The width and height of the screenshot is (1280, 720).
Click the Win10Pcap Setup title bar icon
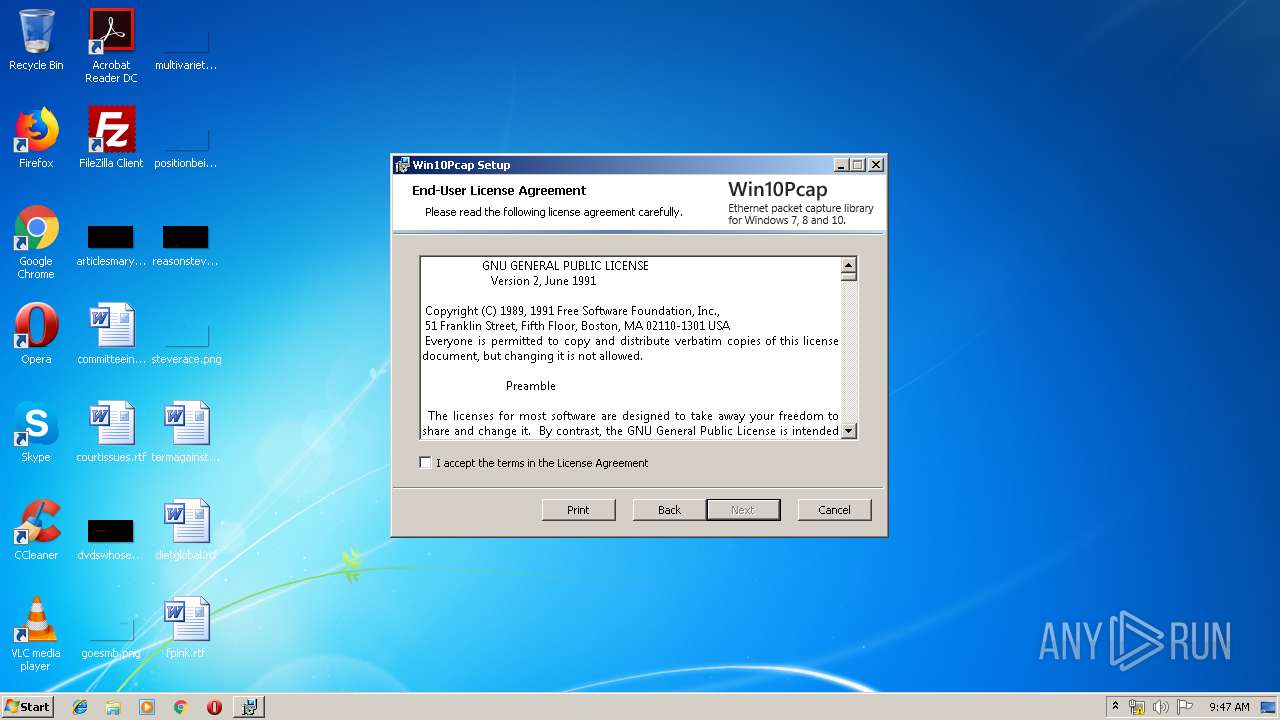coord(402,165)
